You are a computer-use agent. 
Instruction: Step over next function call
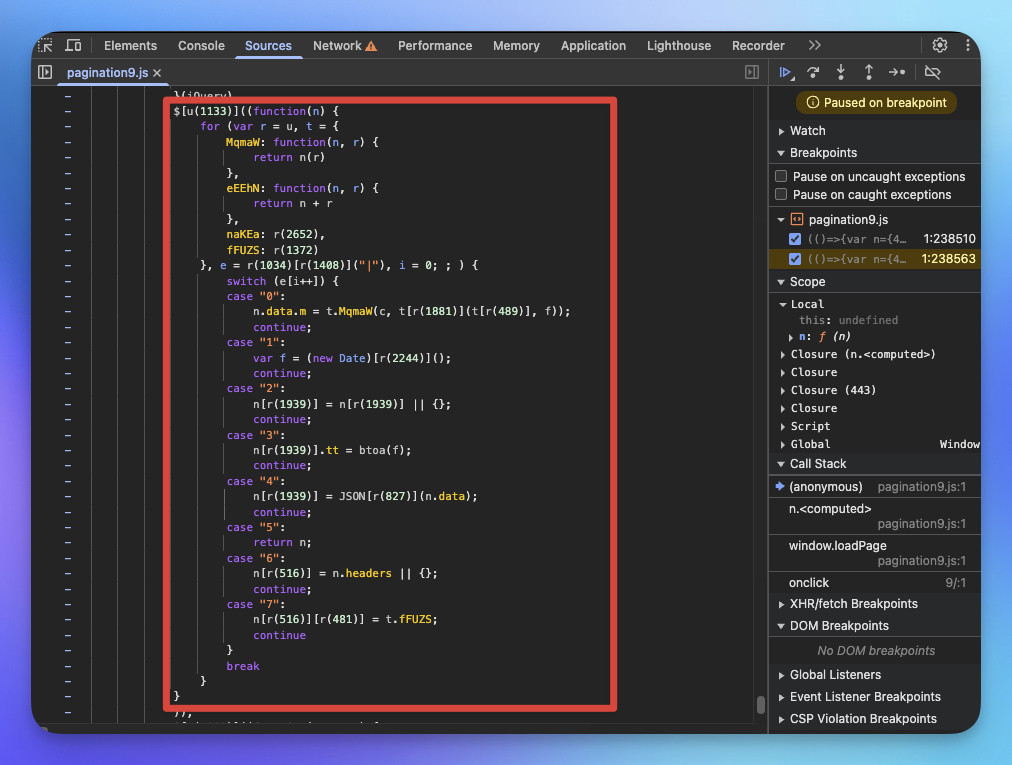(813, 72)
